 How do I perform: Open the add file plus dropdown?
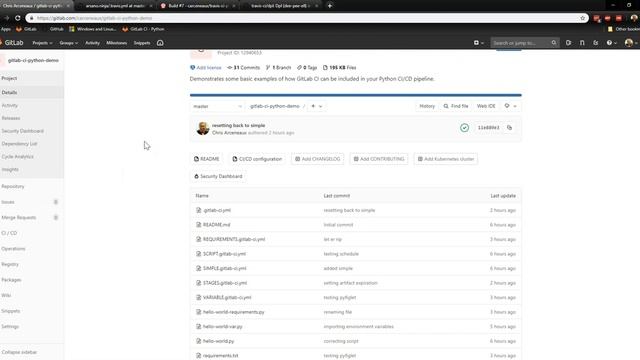click(316, 106)
